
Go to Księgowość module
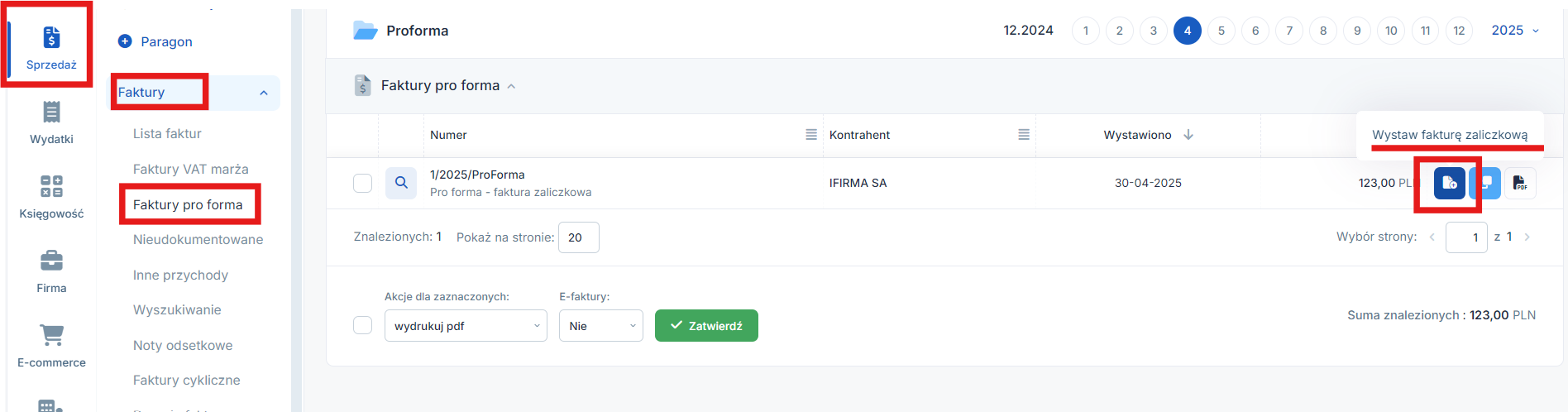(51, 196)
